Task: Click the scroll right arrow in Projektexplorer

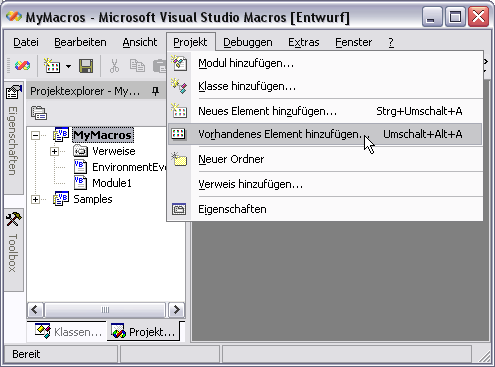Action: coord(176,310)
